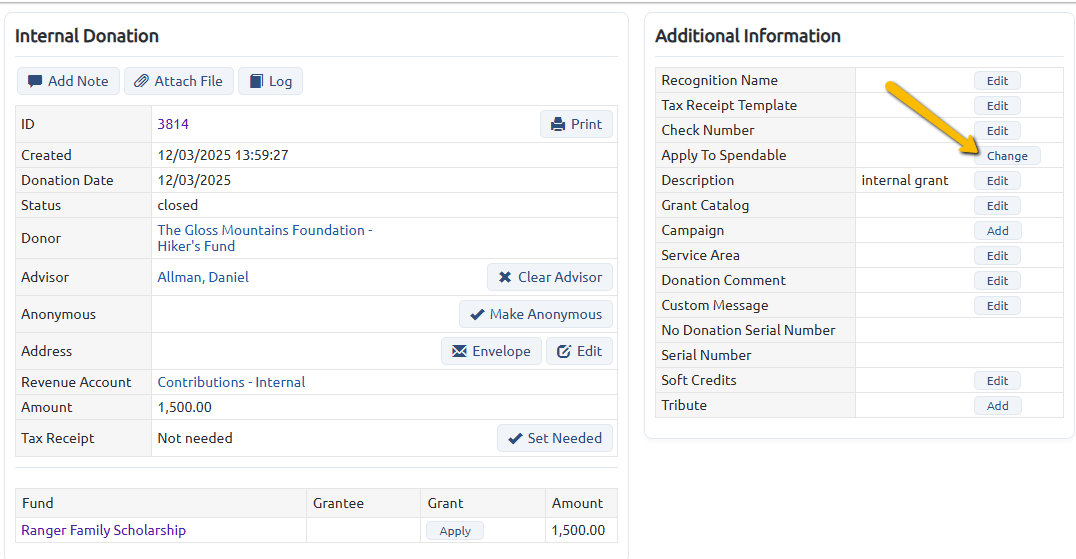Click the Print printer icon
Image resolution: width=1076 pixels, height=559 pixels.
pyautogui.click(x=559, y=124)
